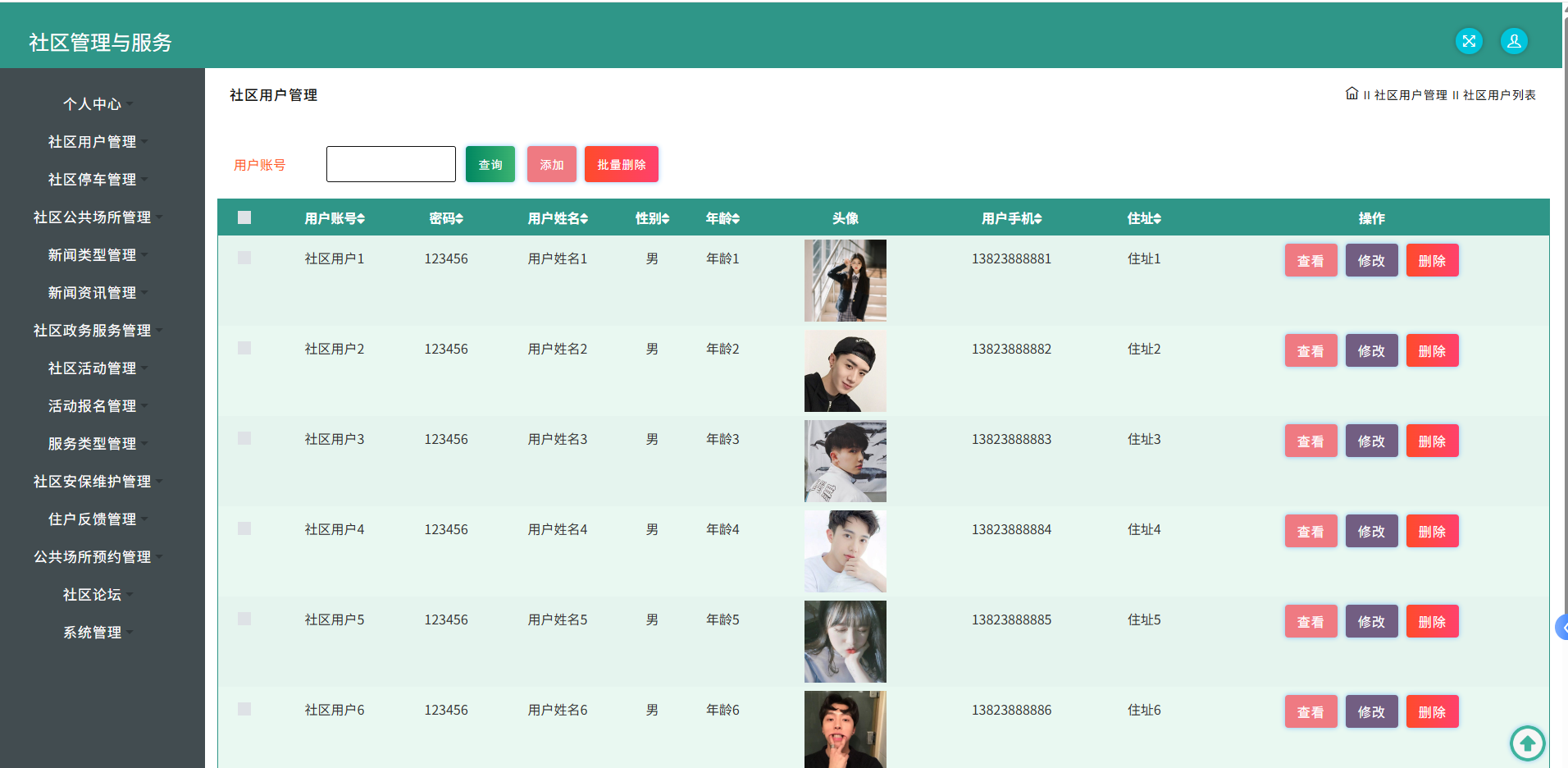Click the fullscreen toggle icon in header
Viewport: 1568px width, 768px height.
pos(1469,41)
